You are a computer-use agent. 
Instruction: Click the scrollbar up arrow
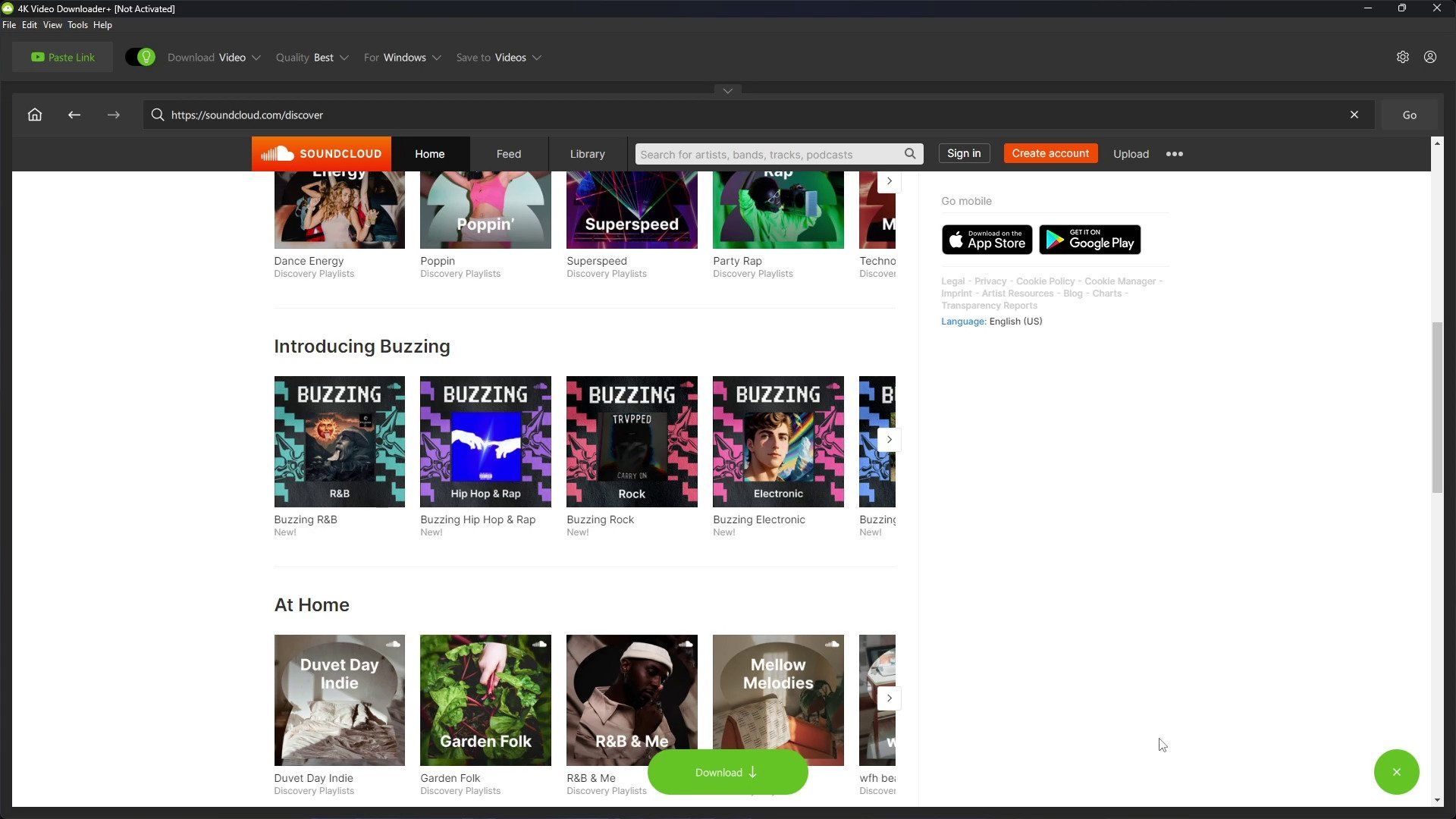pos(1437,143)
